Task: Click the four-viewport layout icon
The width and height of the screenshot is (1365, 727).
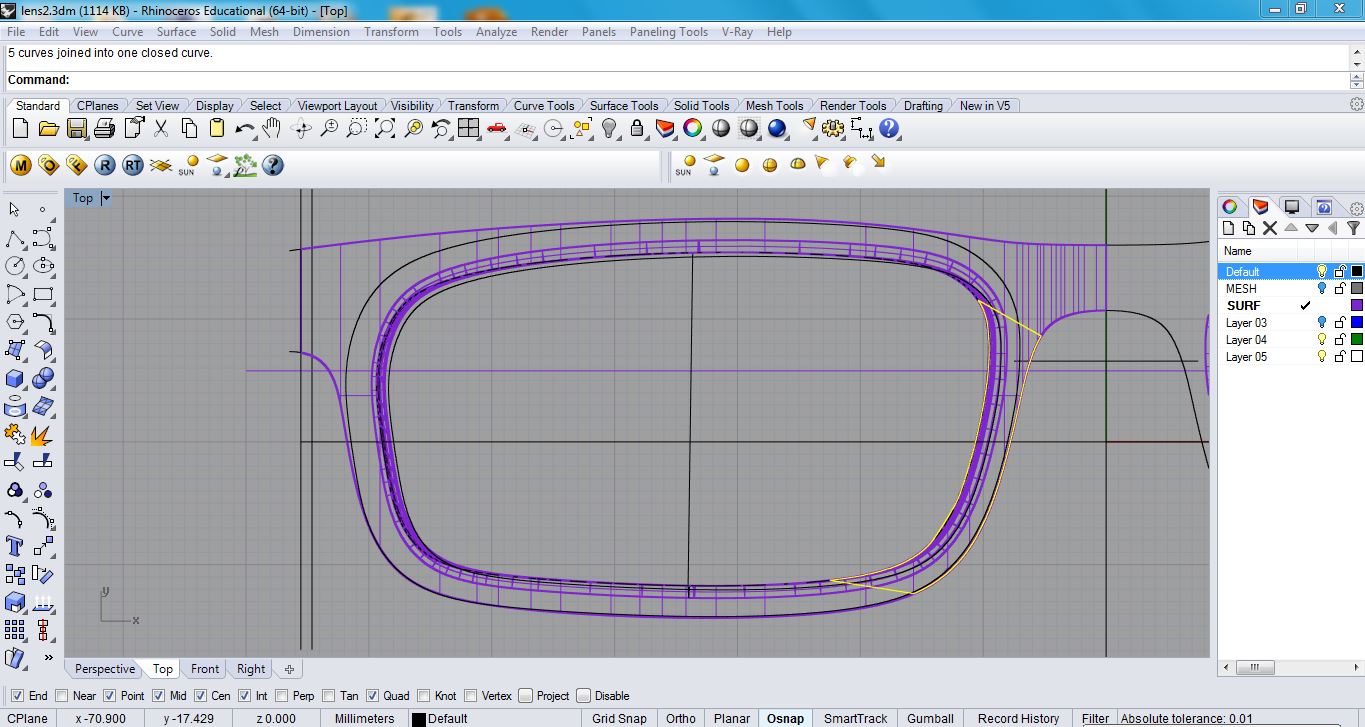Action: 469,128
